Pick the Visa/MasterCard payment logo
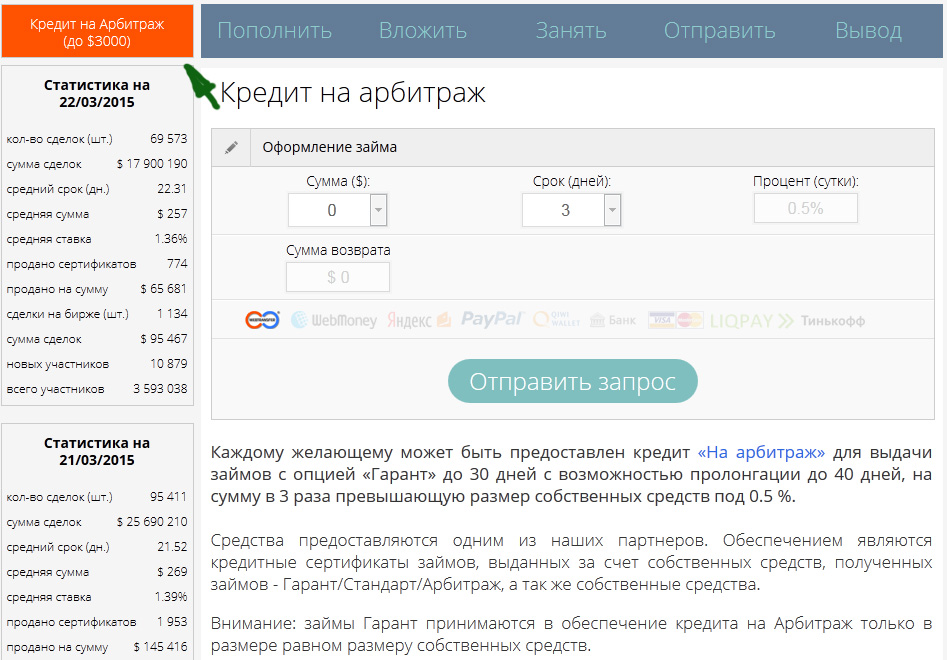This screenshot has width=947, height=660. click(675, 320)
